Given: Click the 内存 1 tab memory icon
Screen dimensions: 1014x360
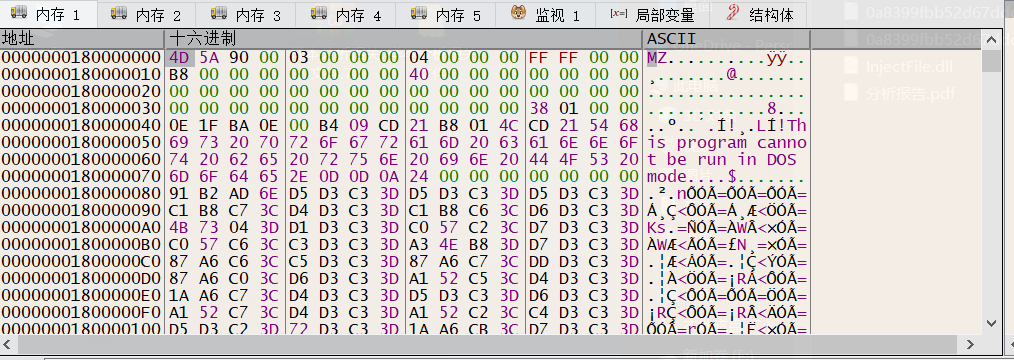Looking at the screenshot, I should point(19,12).
